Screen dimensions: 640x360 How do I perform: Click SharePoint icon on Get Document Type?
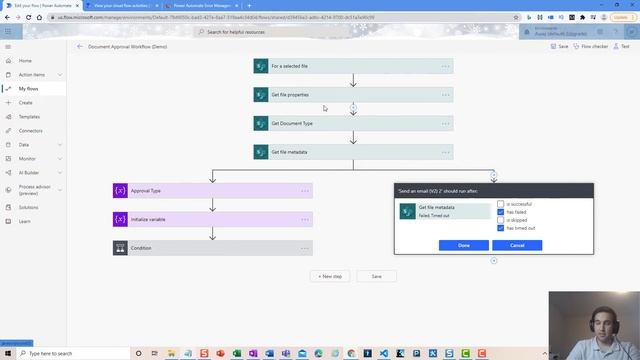pyautogui.click(x=260, y=123)
